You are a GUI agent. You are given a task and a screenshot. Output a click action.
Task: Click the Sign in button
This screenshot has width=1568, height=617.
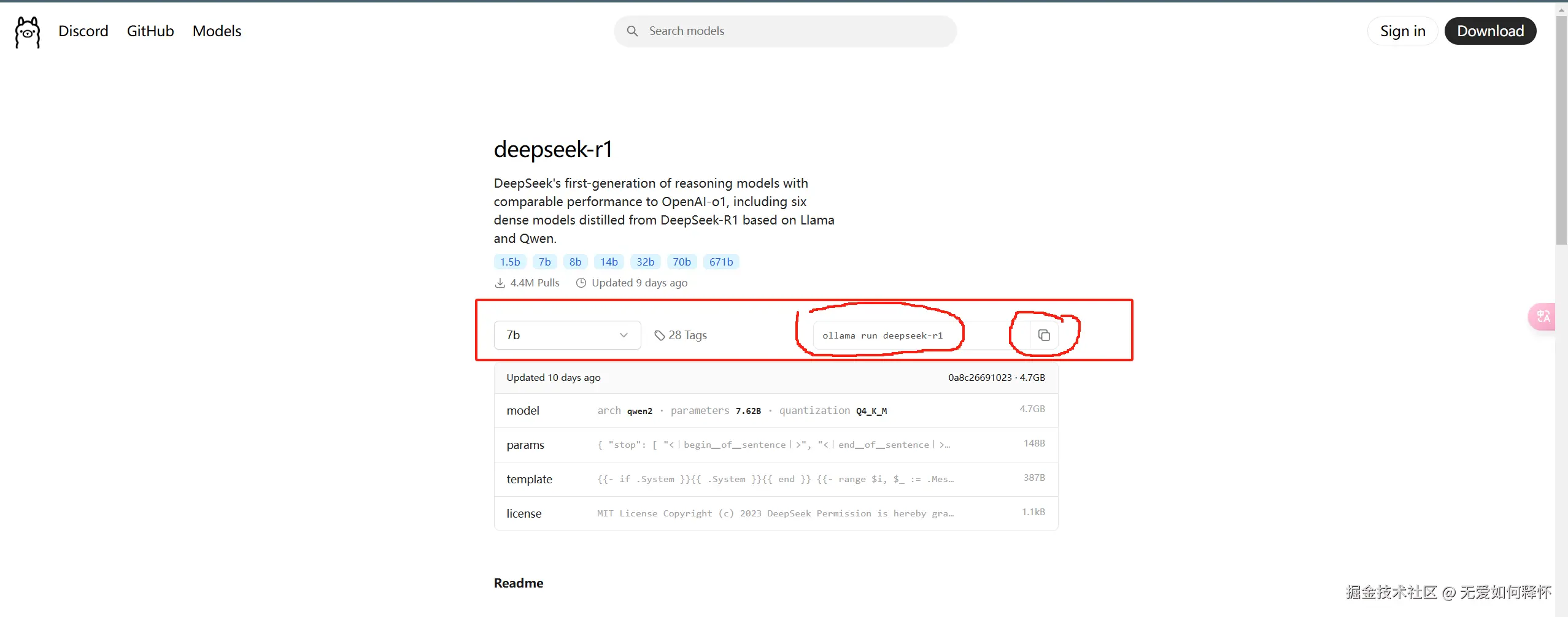point(1403,31)
